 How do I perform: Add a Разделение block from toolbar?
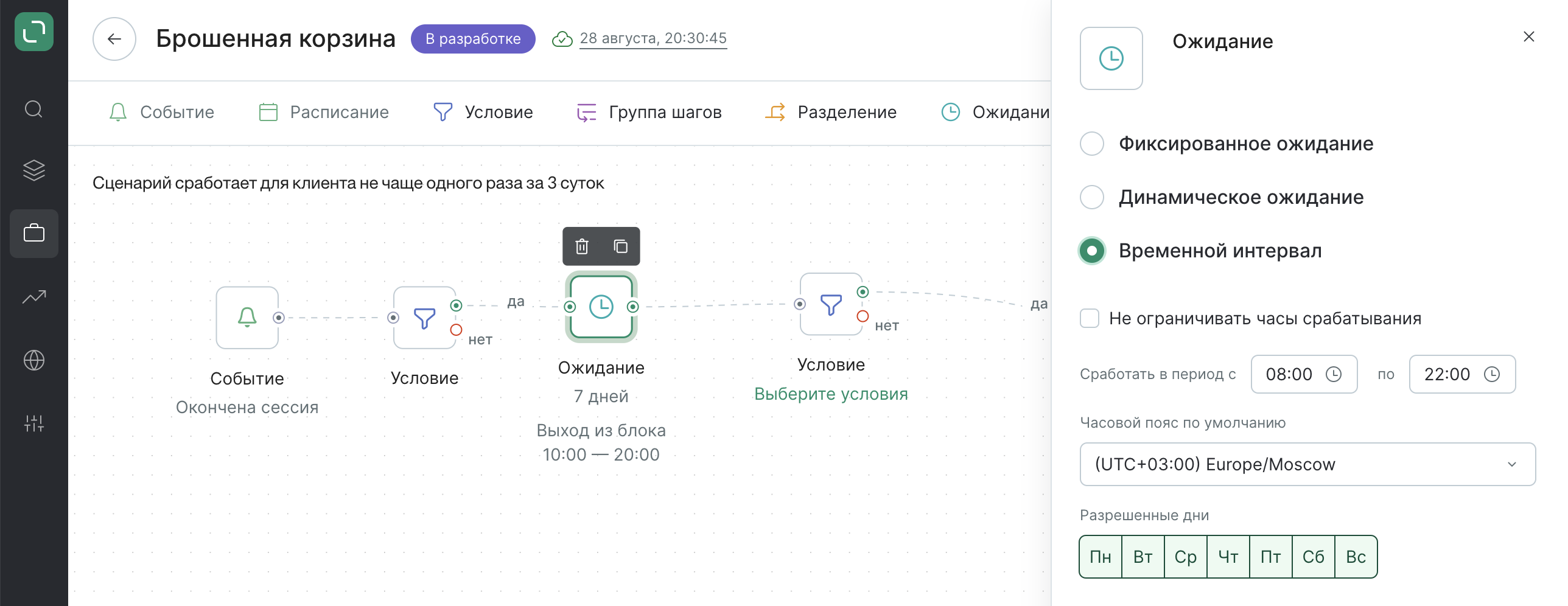pyautogui.click(x=831, y=112)
